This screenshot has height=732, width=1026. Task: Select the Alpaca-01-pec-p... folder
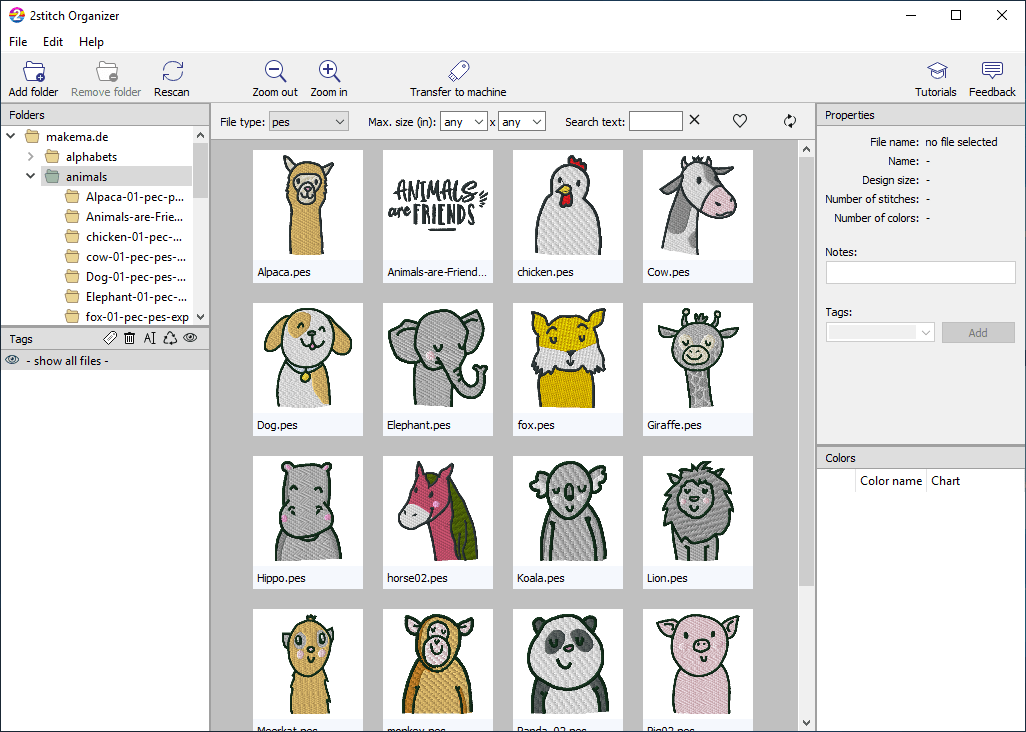[x=134, y=197]
